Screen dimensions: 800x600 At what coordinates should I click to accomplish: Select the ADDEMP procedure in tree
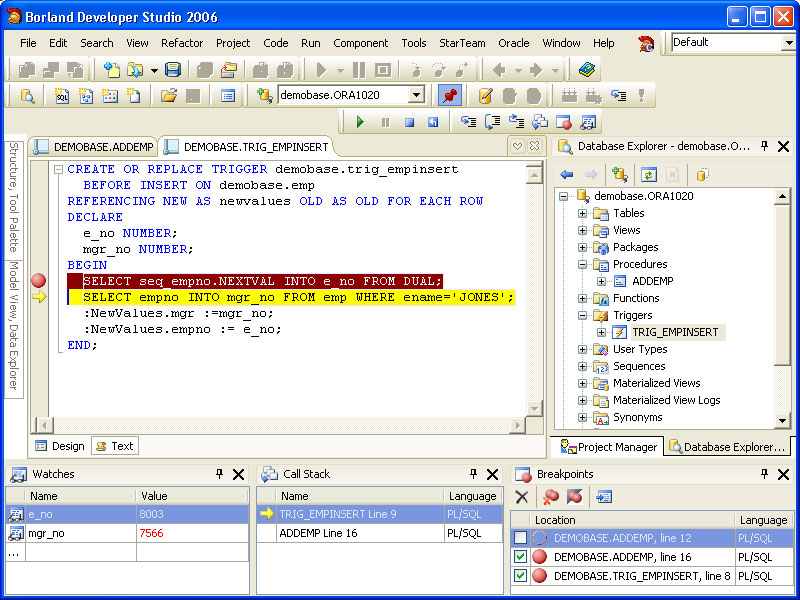653,281
